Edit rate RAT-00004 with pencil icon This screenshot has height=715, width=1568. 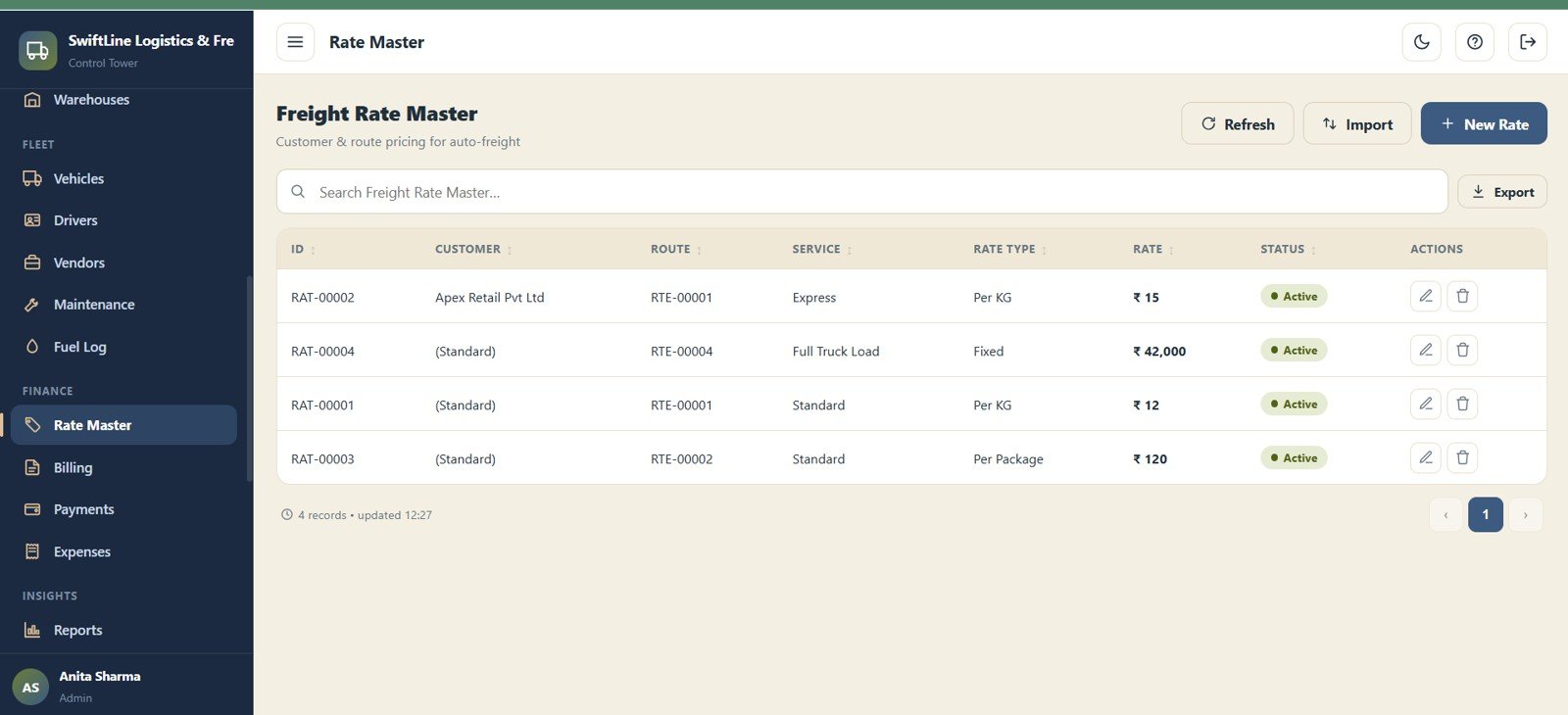pyautogui.click(x=1426, y=350)
